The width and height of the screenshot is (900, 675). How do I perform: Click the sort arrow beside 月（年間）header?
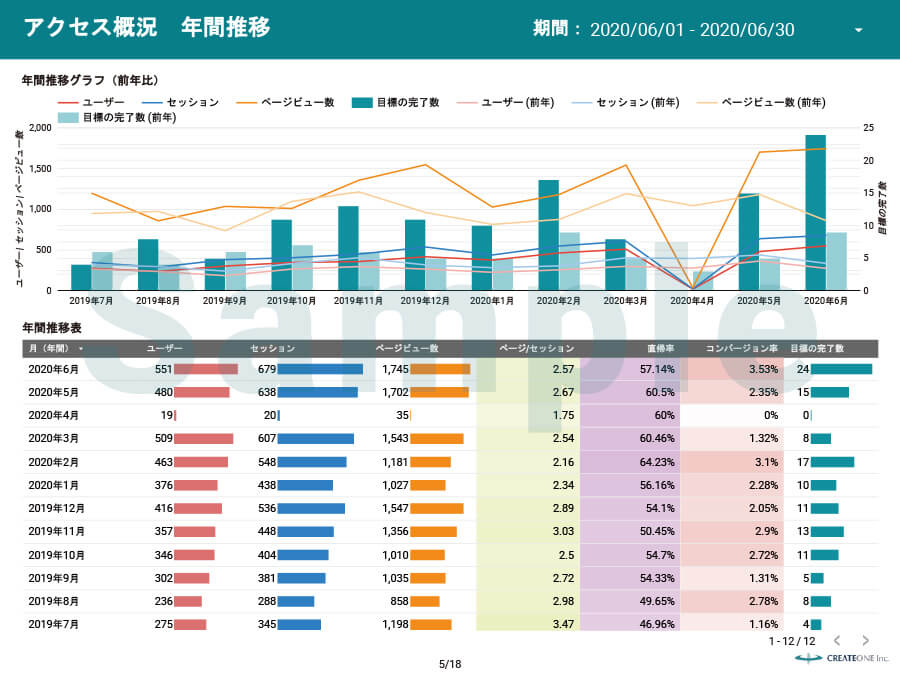coord(81,349)
